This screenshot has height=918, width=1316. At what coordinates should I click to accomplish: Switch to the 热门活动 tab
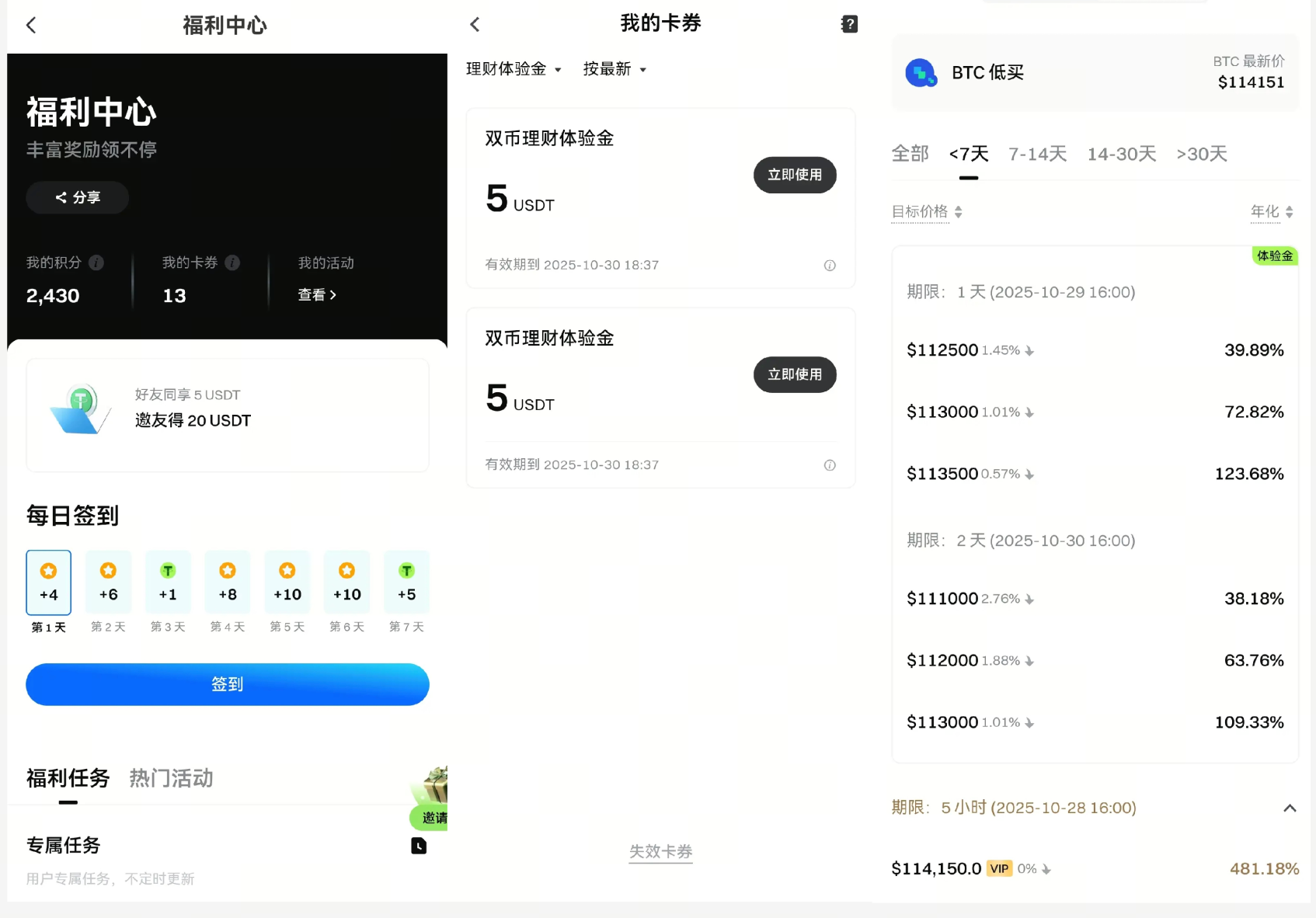(171, 778)
